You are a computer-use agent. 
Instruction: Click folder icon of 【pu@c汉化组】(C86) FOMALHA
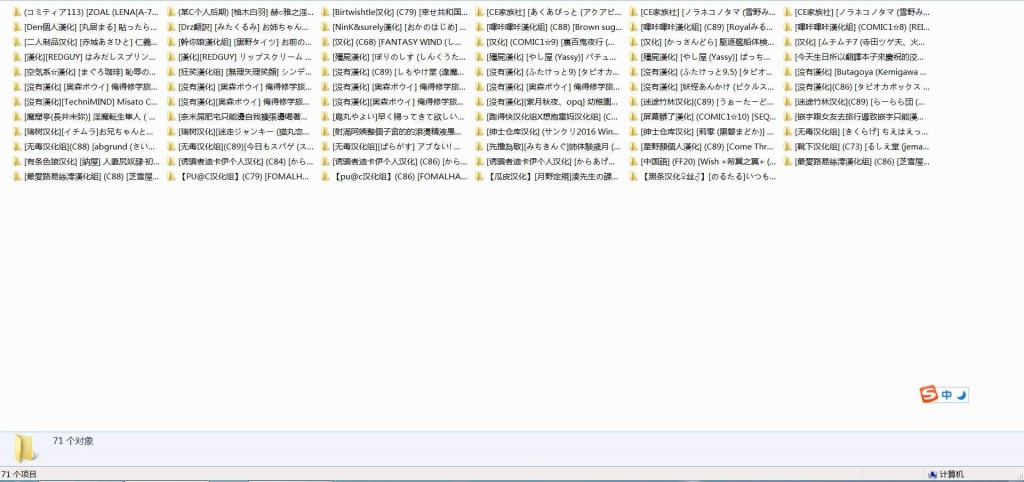point(325,177)
